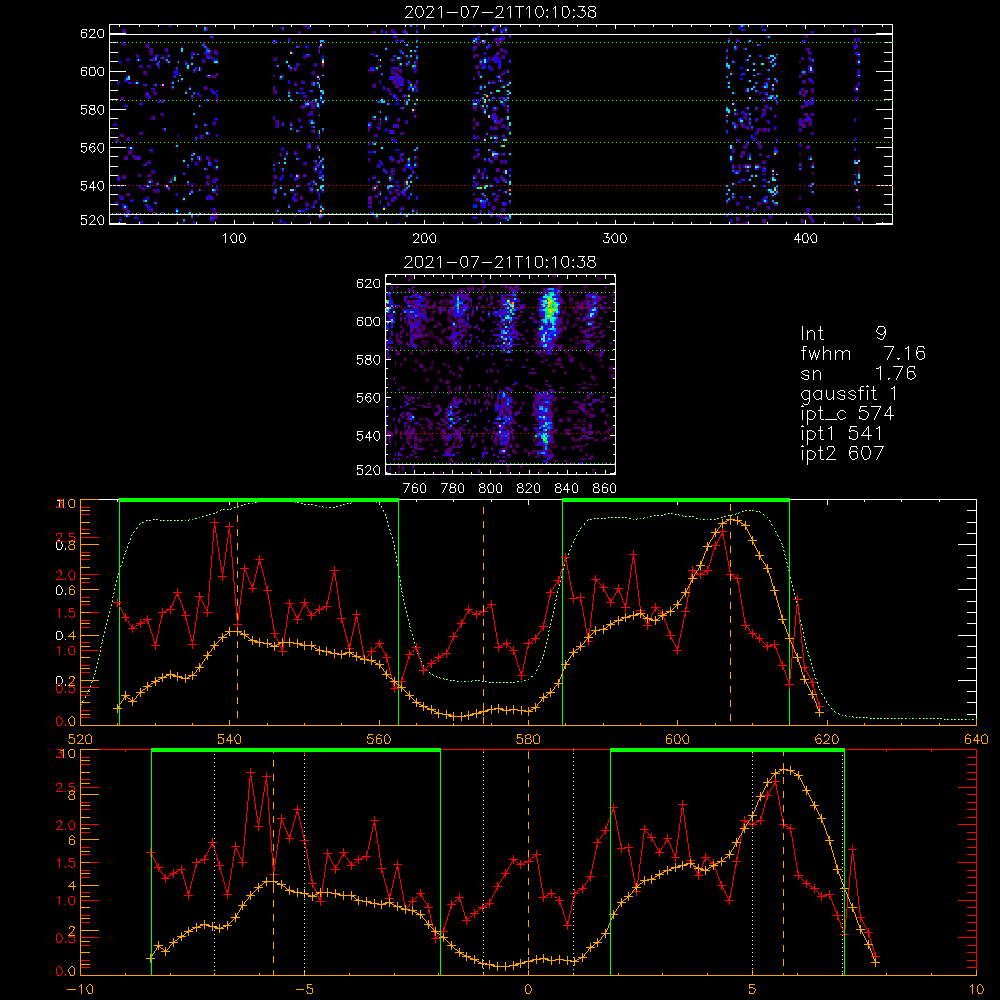The width and height of the screenshot is (1000, 1000).
Task: Click y-axis label 580 of the top plot
Action: (92, 110)
